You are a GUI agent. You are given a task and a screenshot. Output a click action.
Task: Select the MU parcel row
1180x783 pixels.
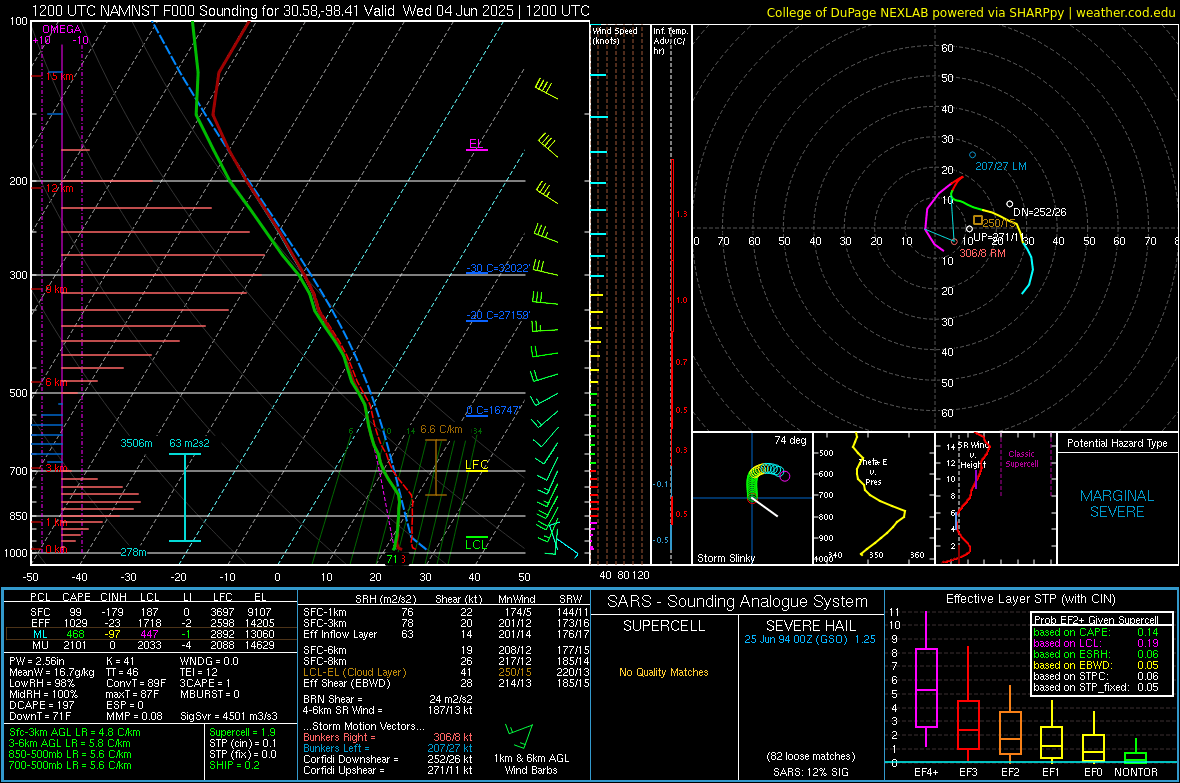click(151, 645)
